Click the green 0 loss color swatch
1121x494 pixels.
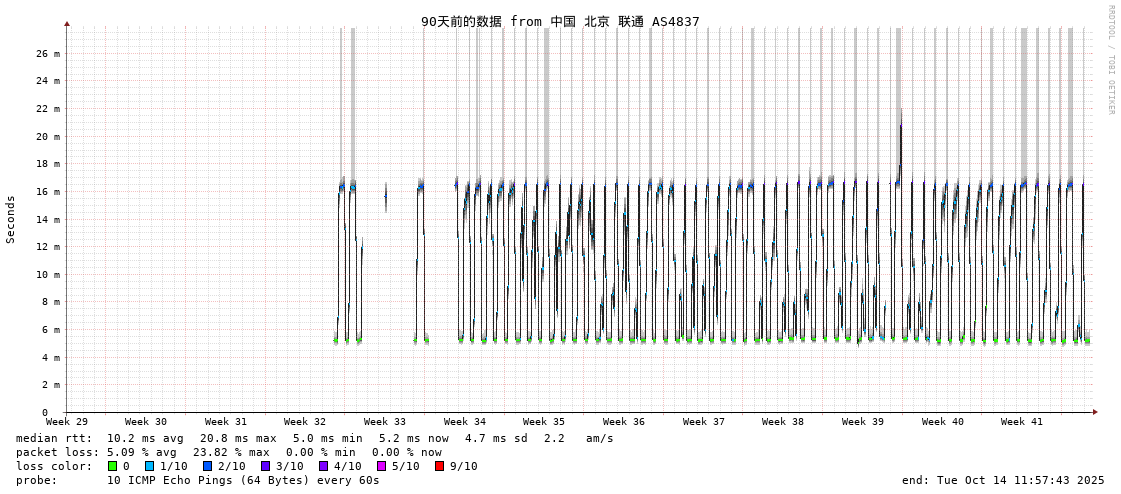(x=113, y=466)
